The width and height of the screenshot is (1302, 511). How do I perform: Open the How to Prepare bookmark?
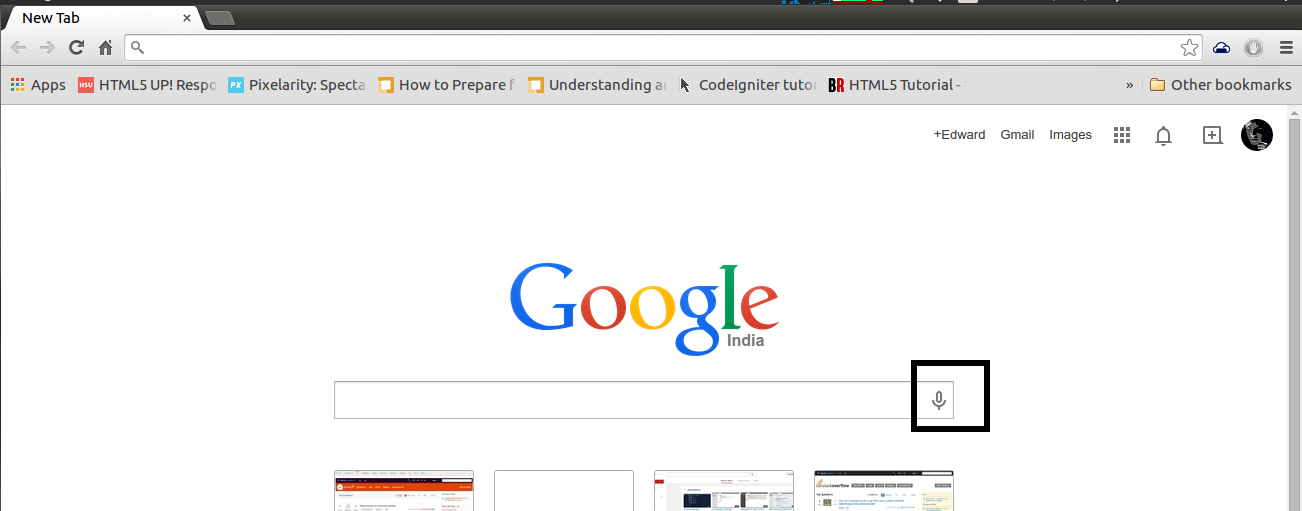(446, 85)
